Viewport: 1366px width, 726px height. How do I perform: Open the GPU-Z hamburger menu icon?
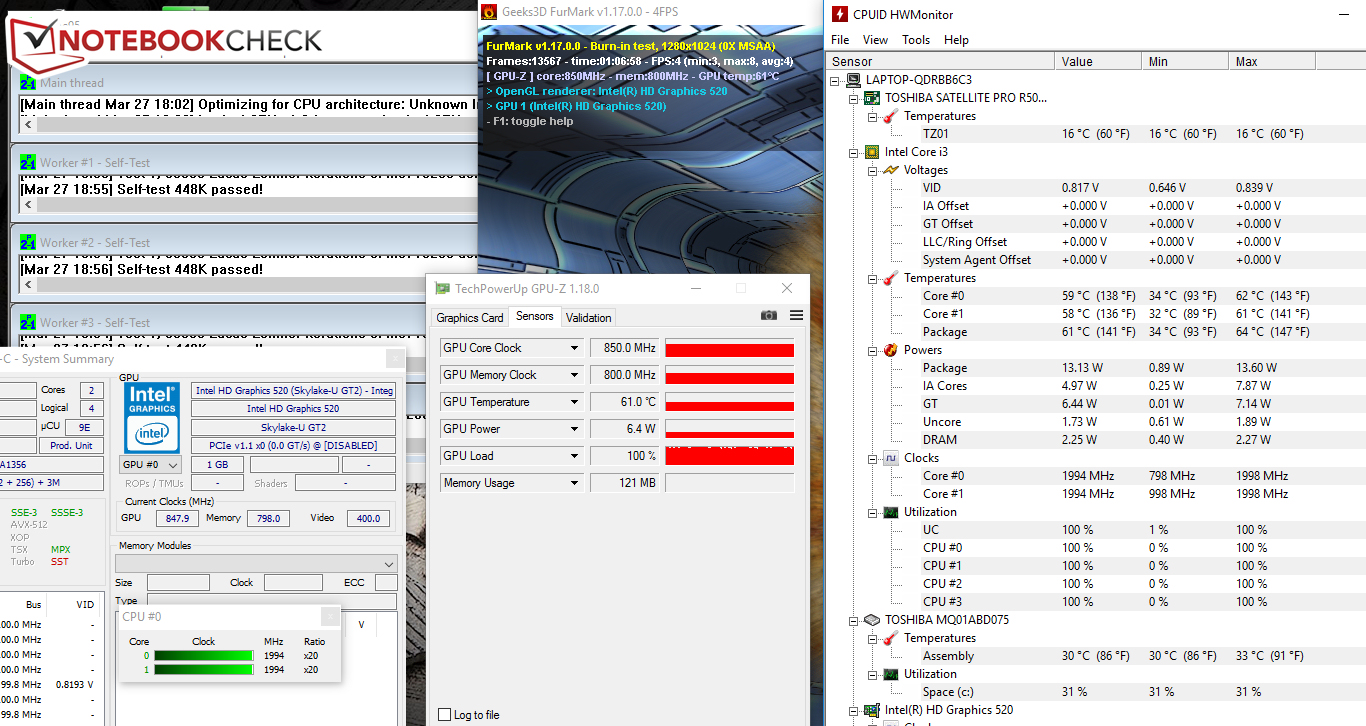tap(796, 315)
